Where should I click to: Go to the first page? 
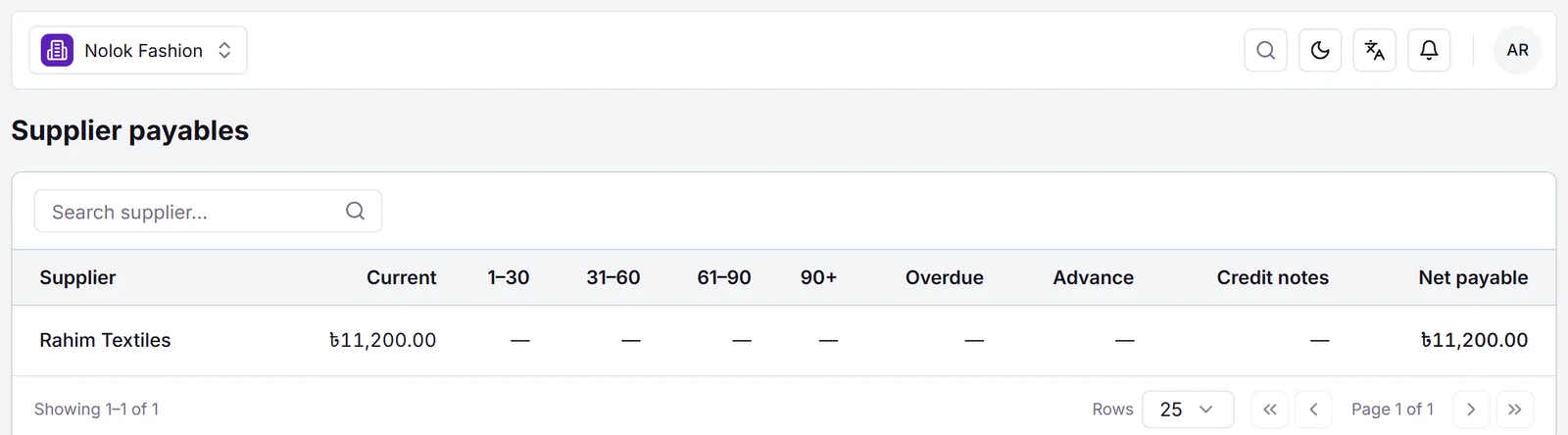1269,409
